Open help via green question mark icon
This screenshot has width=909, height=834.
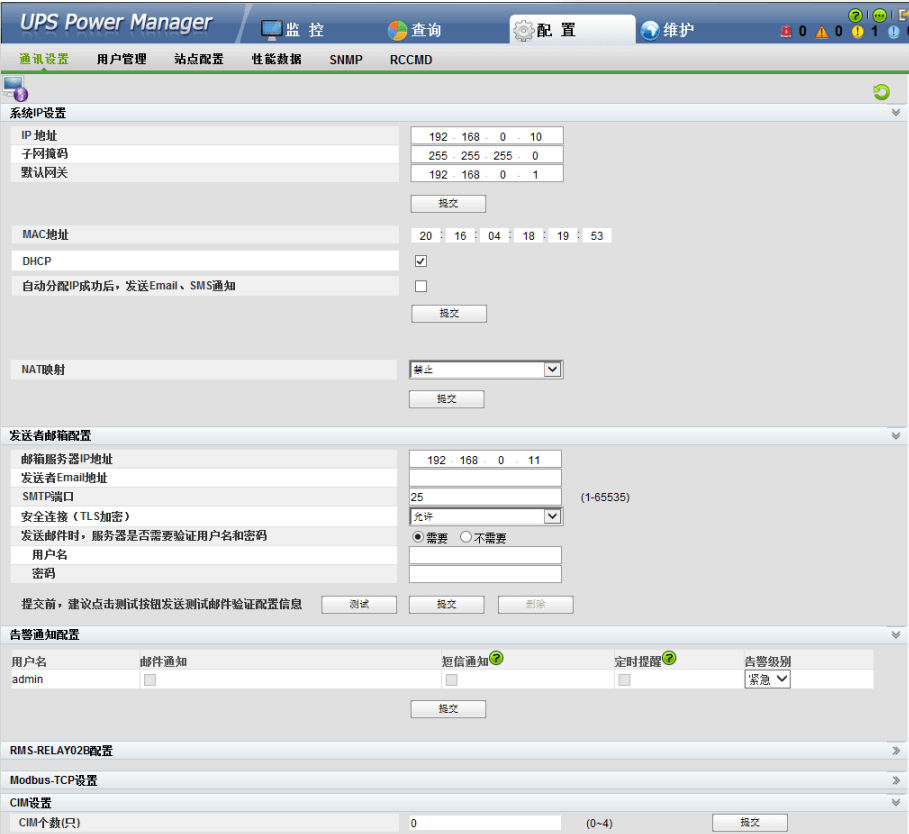[x=855, y=15]
